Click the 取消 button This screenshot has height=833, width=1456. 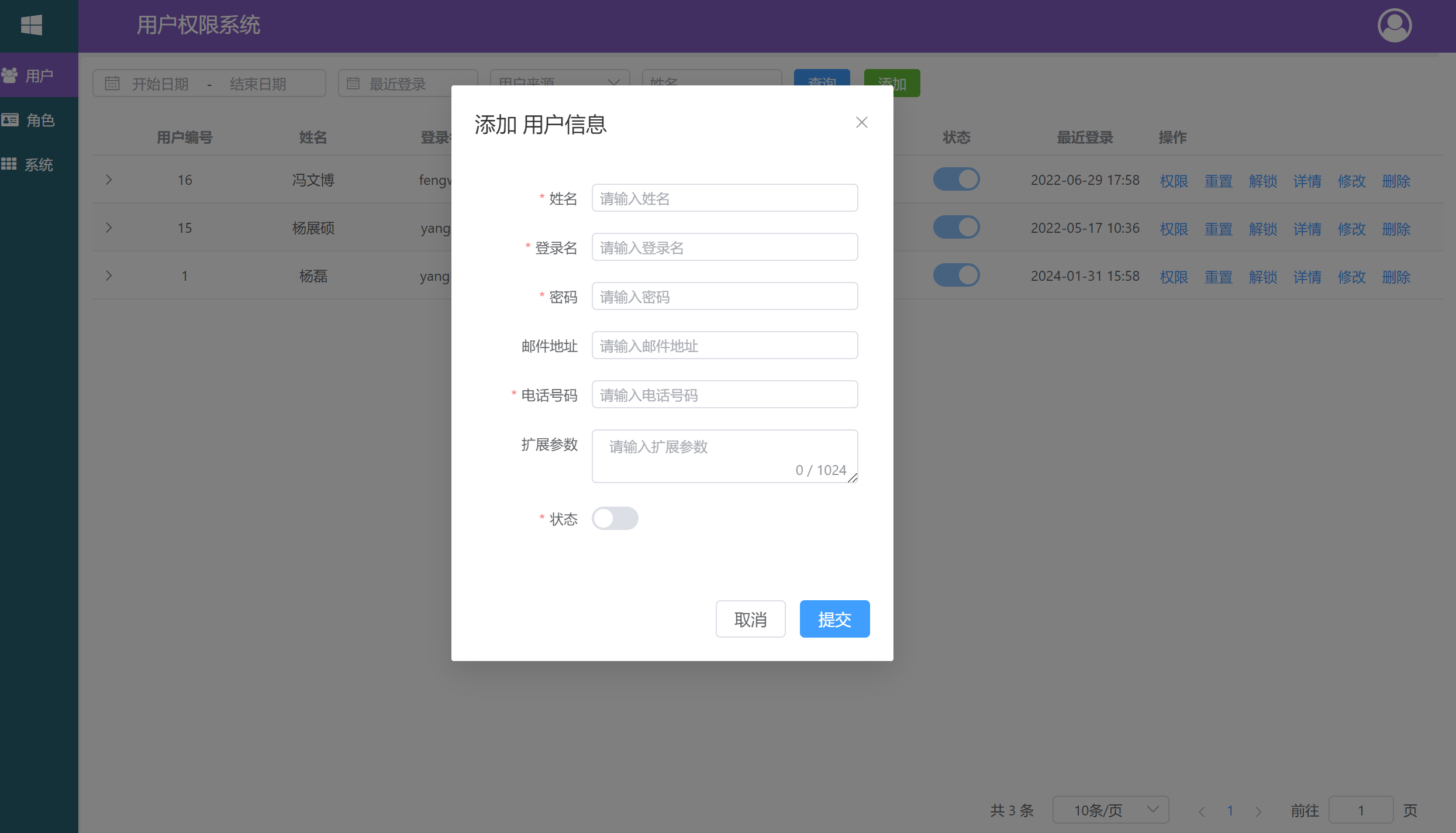[750, 619]
